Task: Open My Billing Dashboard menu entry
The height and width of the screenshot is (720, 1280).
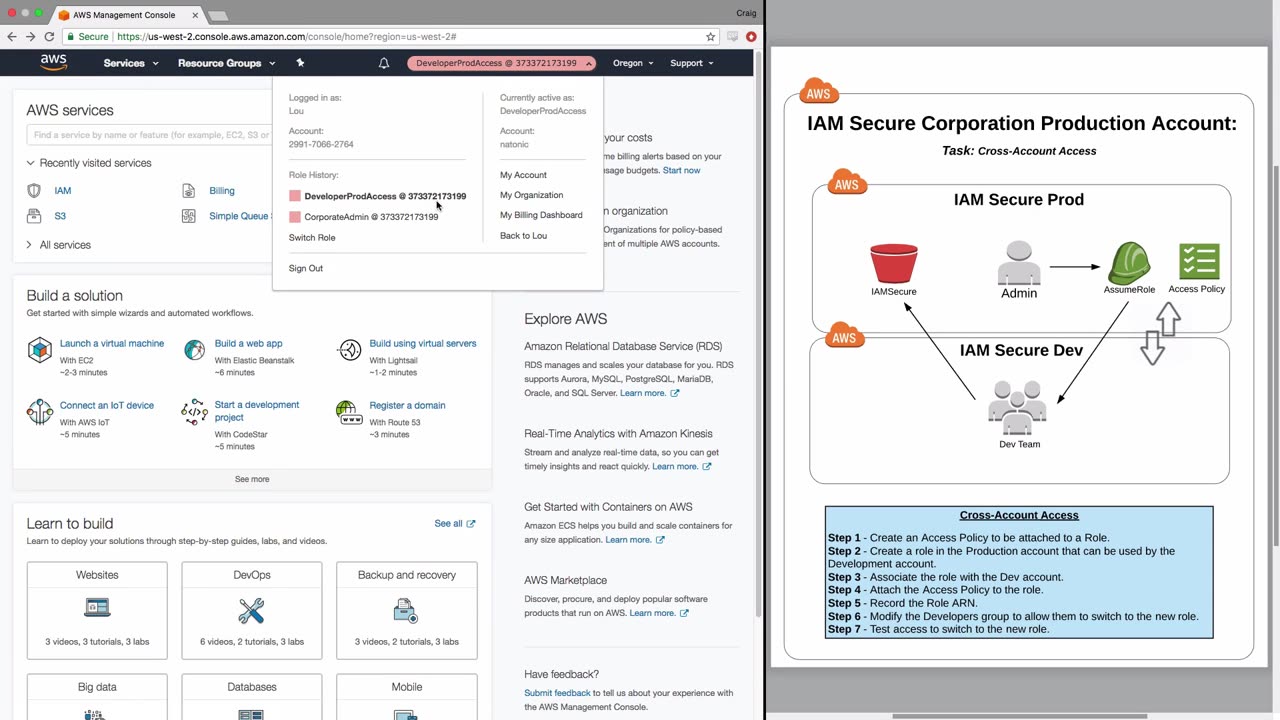Action: [x=541, y=215]
